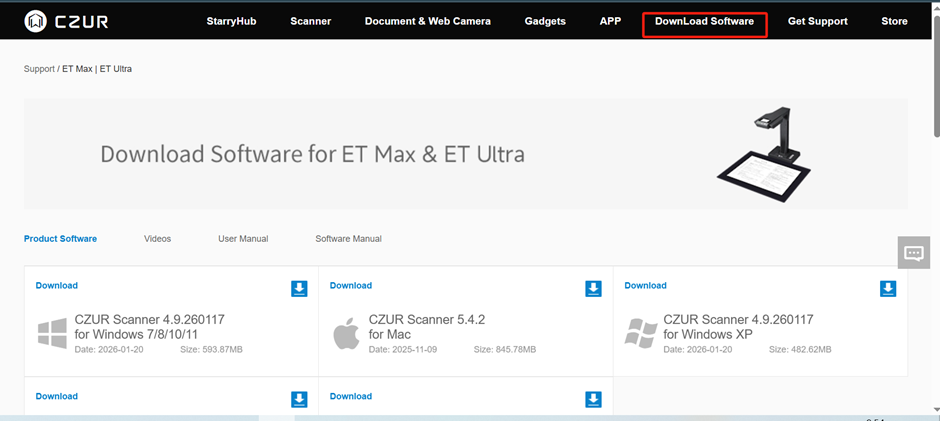The image size is (940, 421).
Task: Click download arrow icon for Mac version
Action: pyautogui.click(x=593, y=289)
